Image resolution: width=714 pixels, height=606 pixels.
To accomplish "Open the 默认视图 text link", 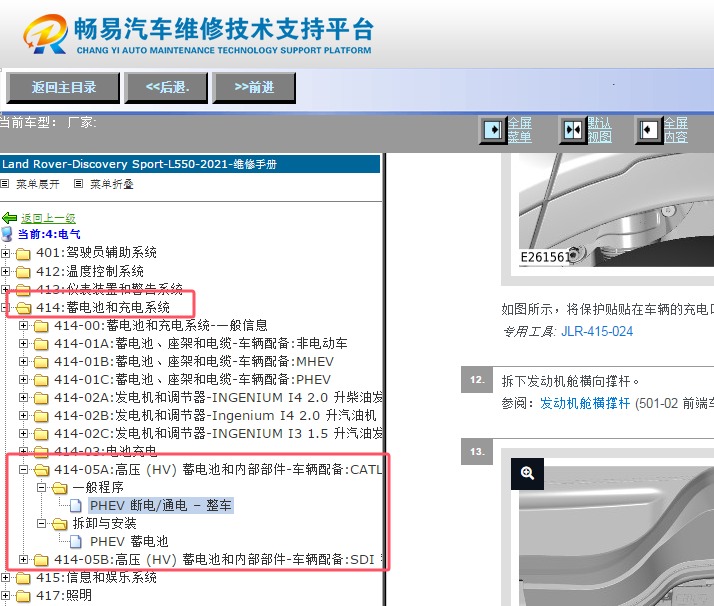I will pyautogui.click(x=599, y=130).
